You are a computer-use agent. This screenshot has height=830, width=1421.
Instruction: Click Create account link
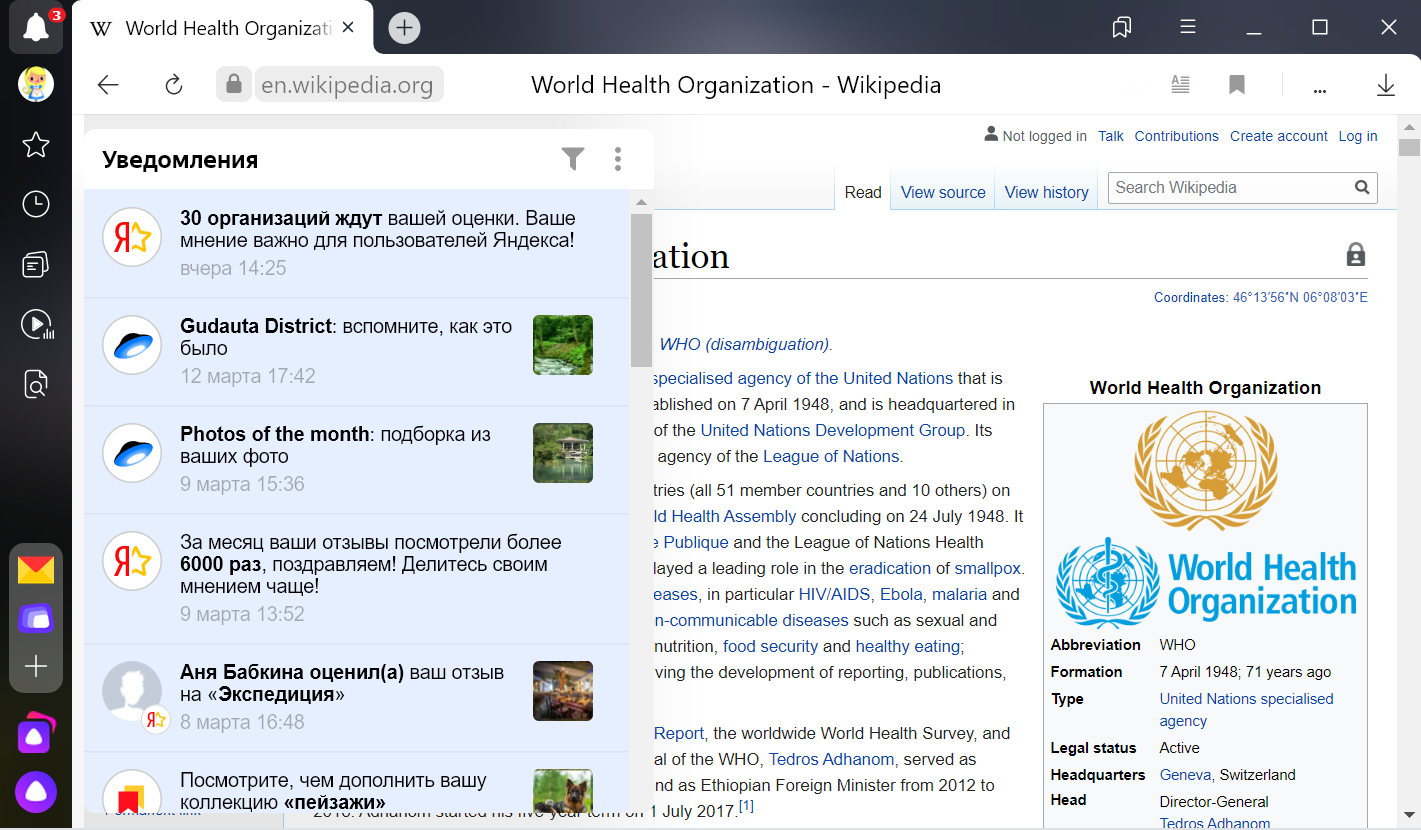pos(1279,136)
